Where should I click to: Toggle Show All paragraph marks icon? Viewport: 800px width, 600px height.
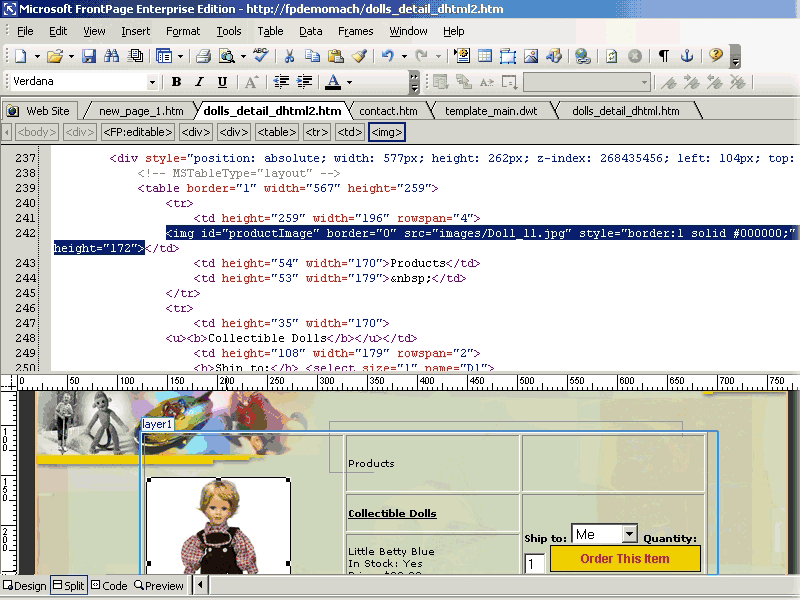(663, 56)
